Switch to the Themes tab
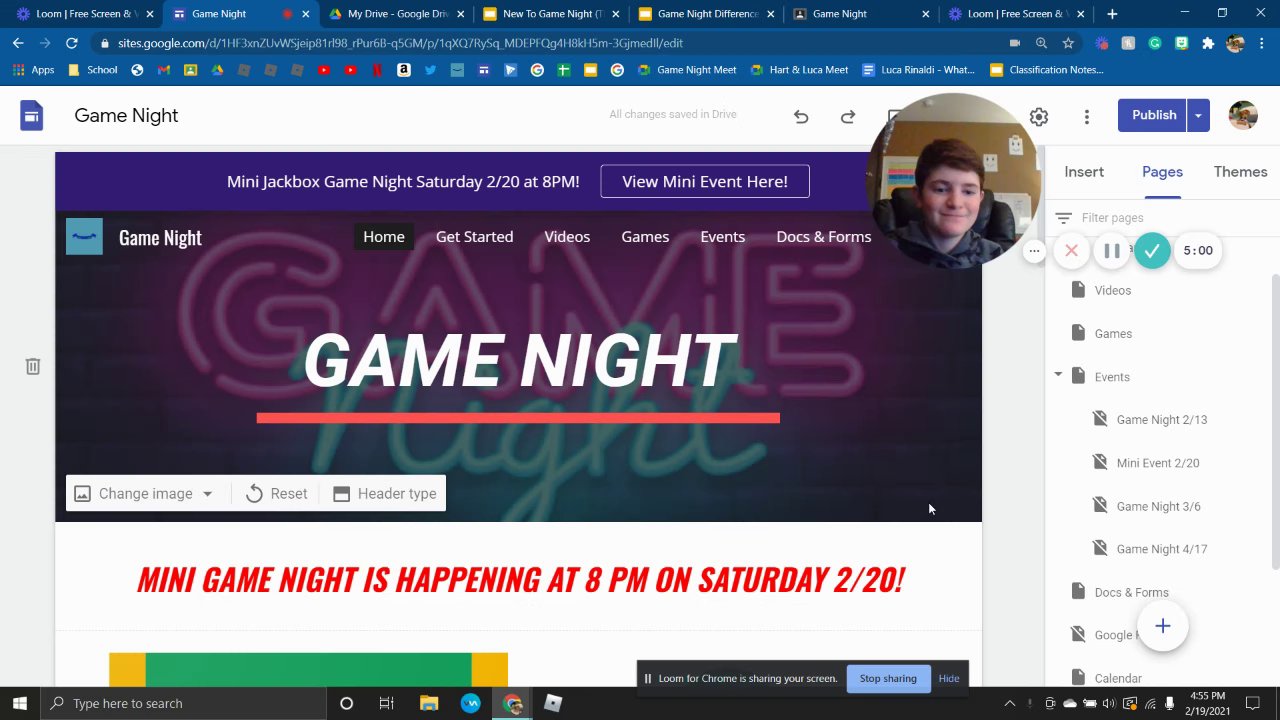The height and width of the screenshot is (720, 1280). [1240, 172]
